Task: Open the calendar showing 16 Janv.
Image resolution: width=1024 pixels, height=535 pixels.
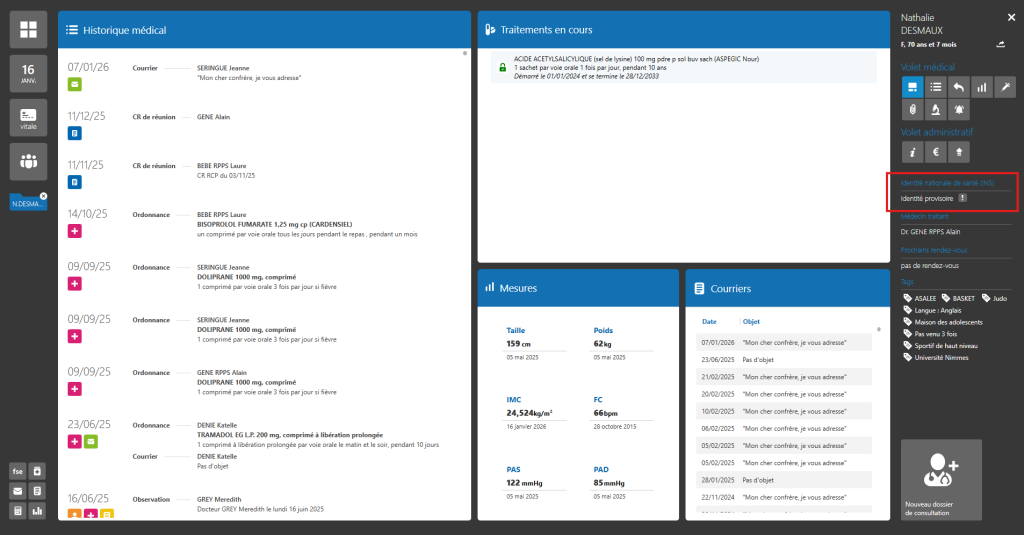Action: 28,74
